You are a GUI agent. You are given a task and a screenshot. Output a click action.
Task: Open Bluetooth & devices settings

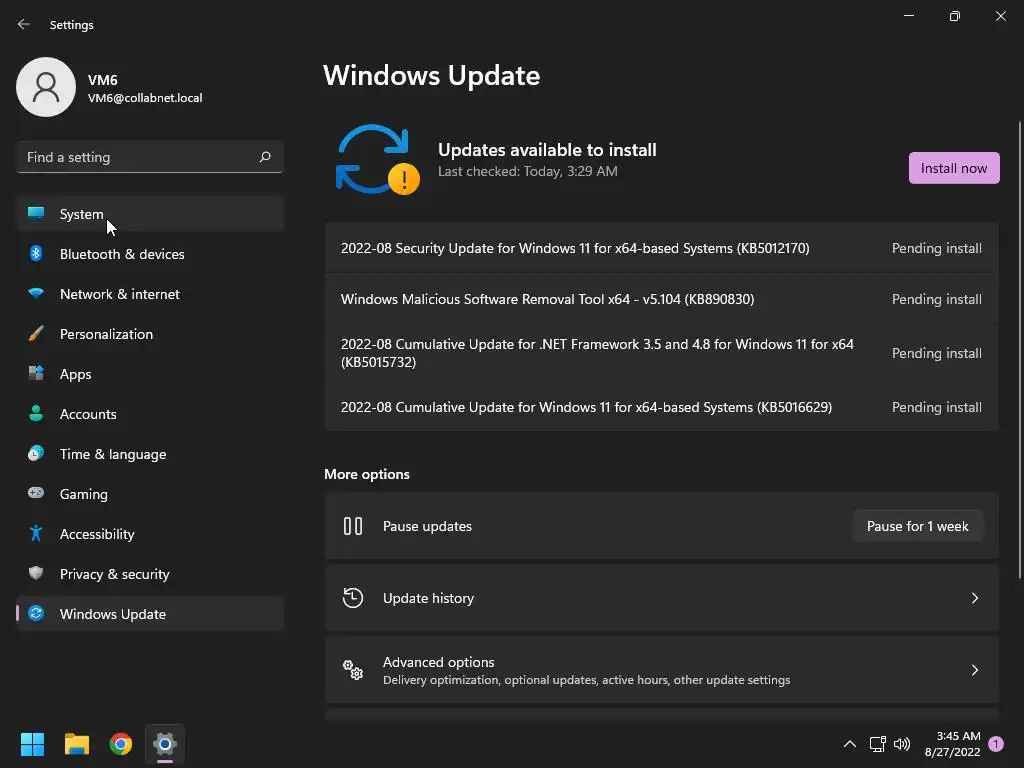point(150,253)
